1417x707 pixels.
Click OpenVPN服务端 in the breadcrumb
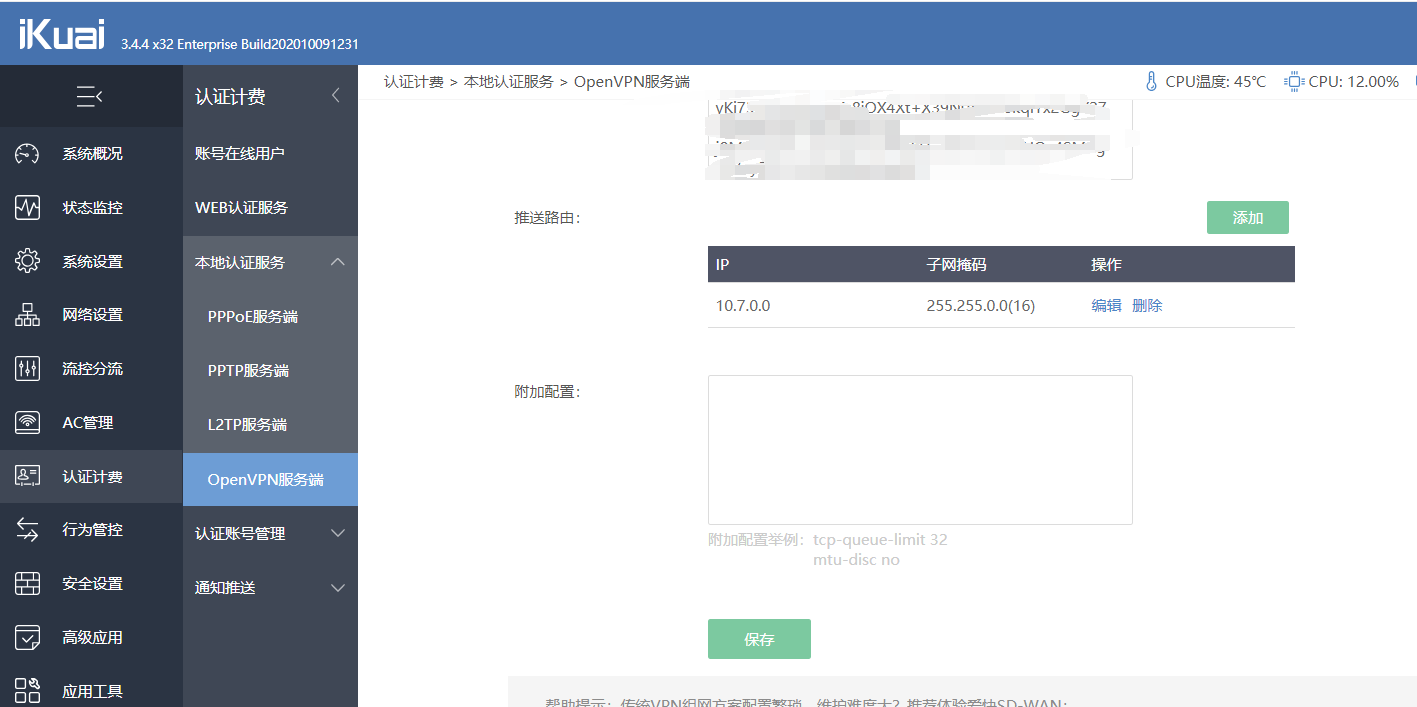tap(632, 82)
